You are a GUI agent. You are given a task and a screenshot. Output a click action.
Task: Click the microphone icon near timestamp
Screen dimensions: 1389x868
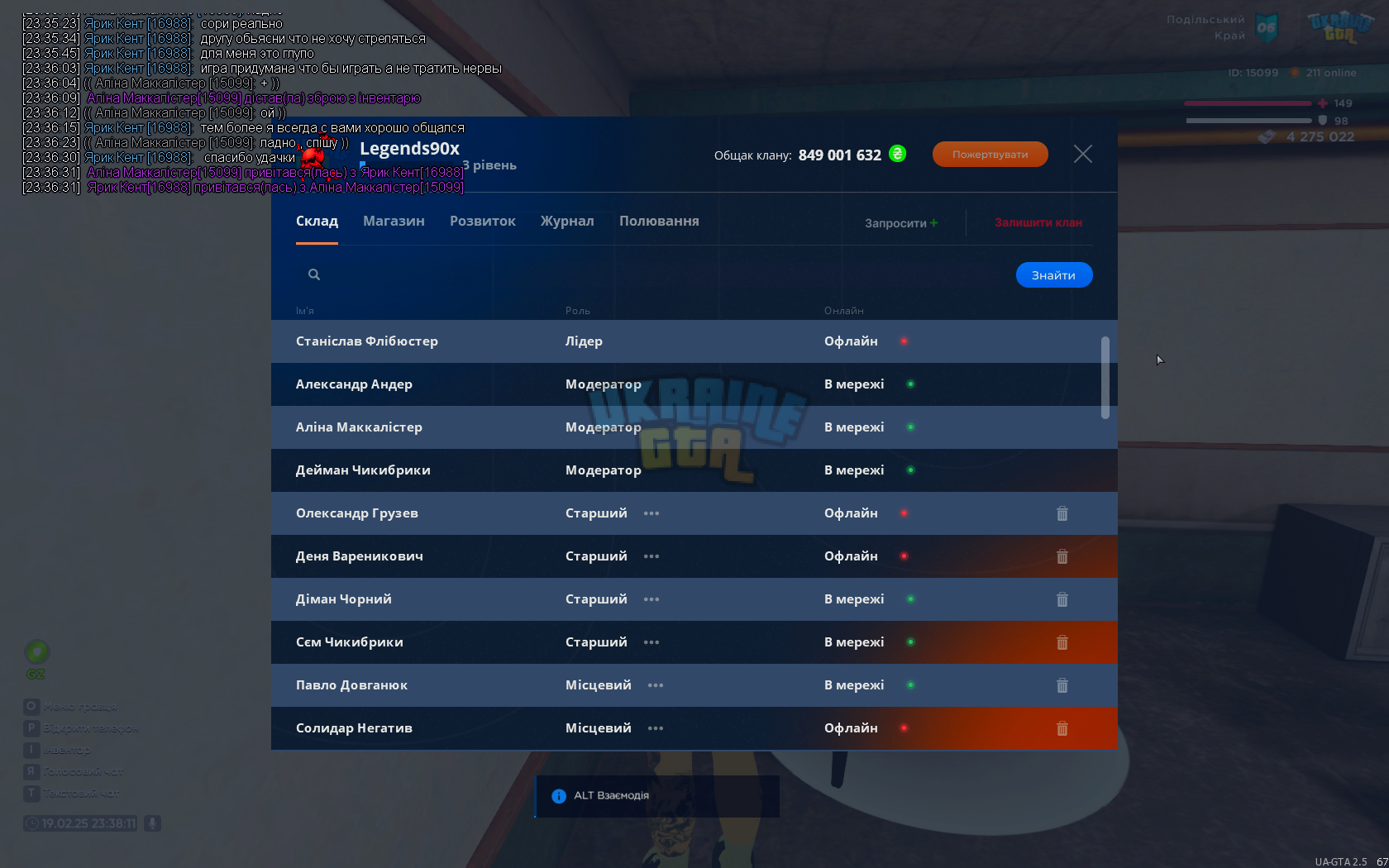pyautogui.click(x=152, y=823)
